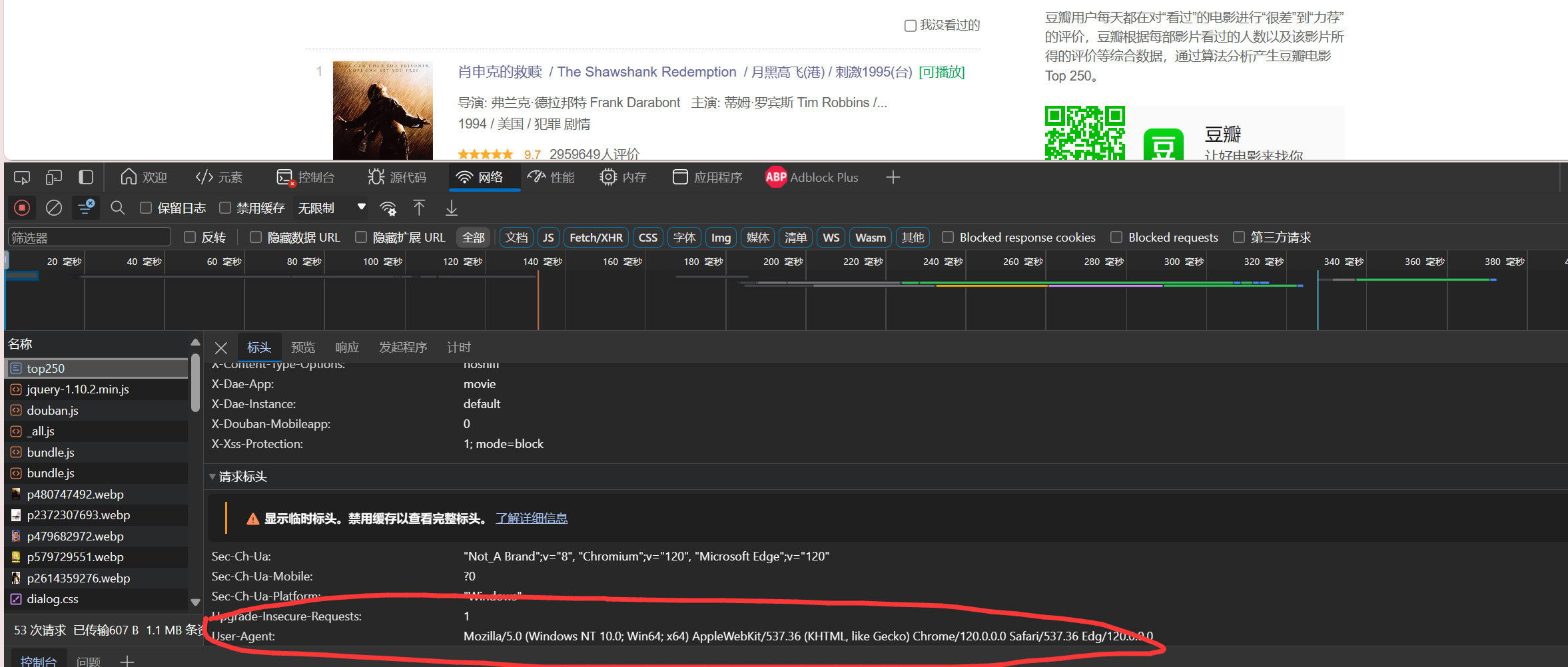The height and width of the screenshot is (667, 1568).
Task: Click the export HAR download arrow
Action: (x=451, y=208)
